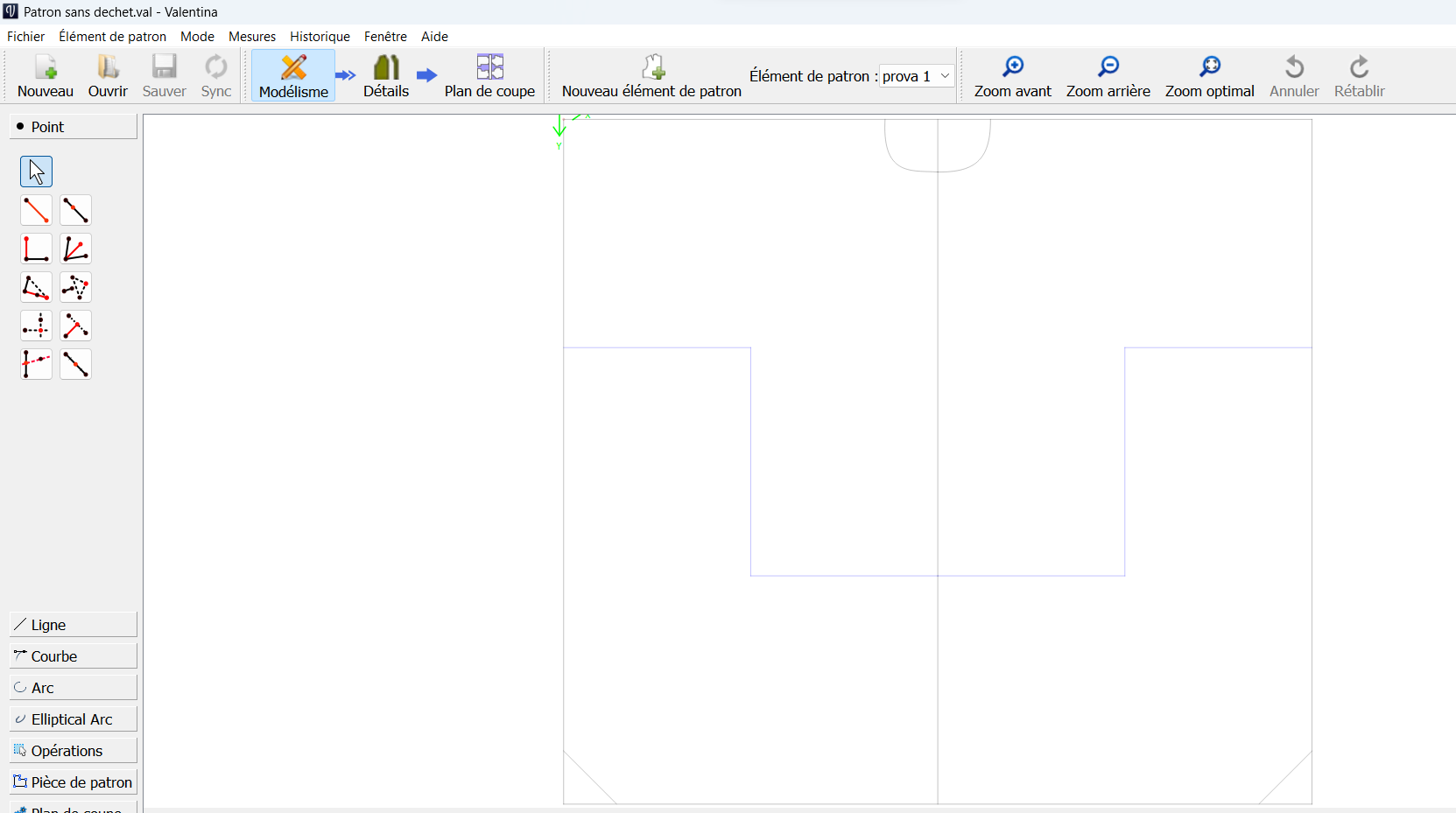Click Zoom arrière in the toolbar
1456x813 pixels.
tap(1108, 76)
